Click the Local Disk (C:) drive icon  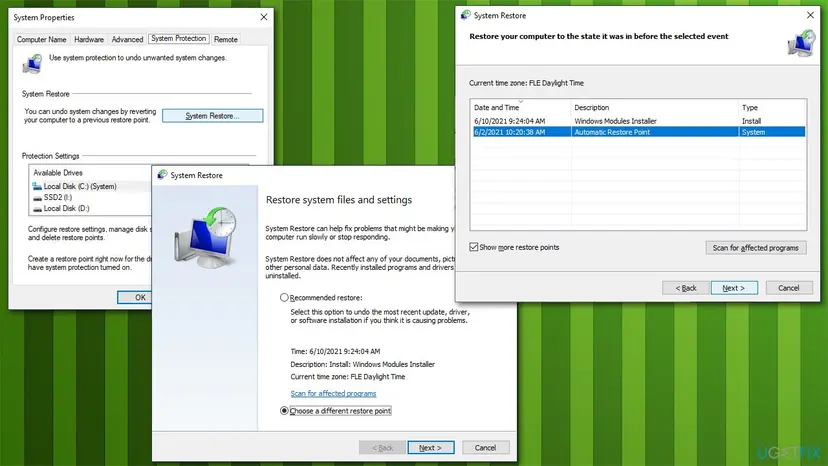point(37,186)
